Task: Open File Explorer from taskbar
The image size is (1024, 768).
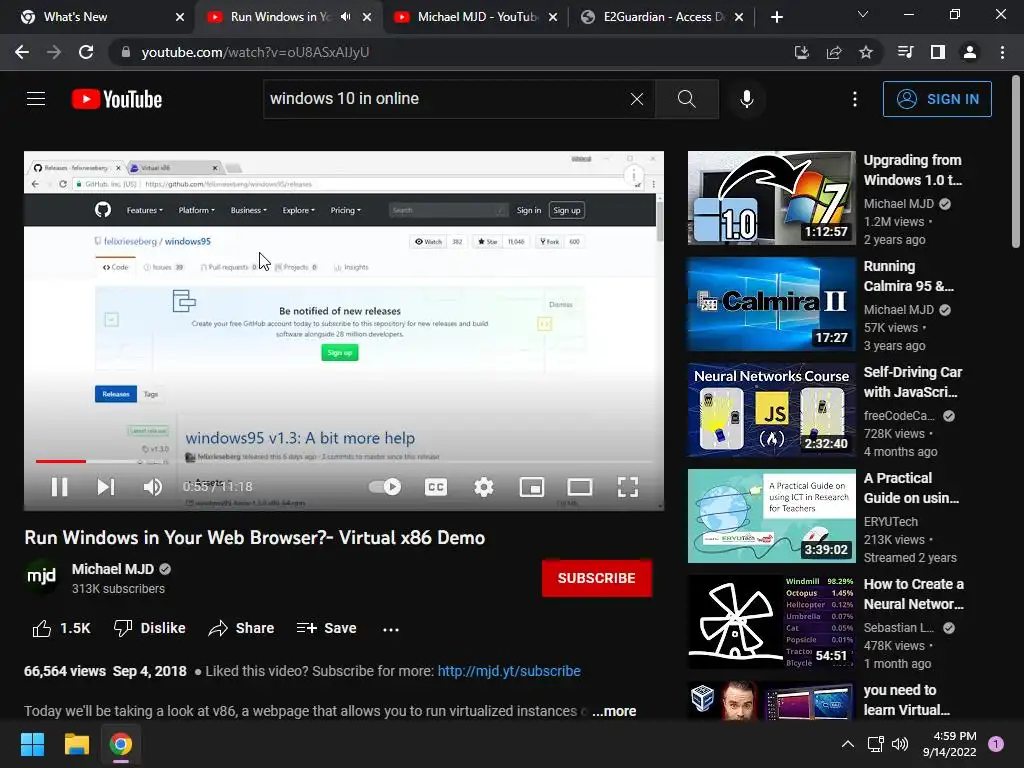Action: point(76,744)
